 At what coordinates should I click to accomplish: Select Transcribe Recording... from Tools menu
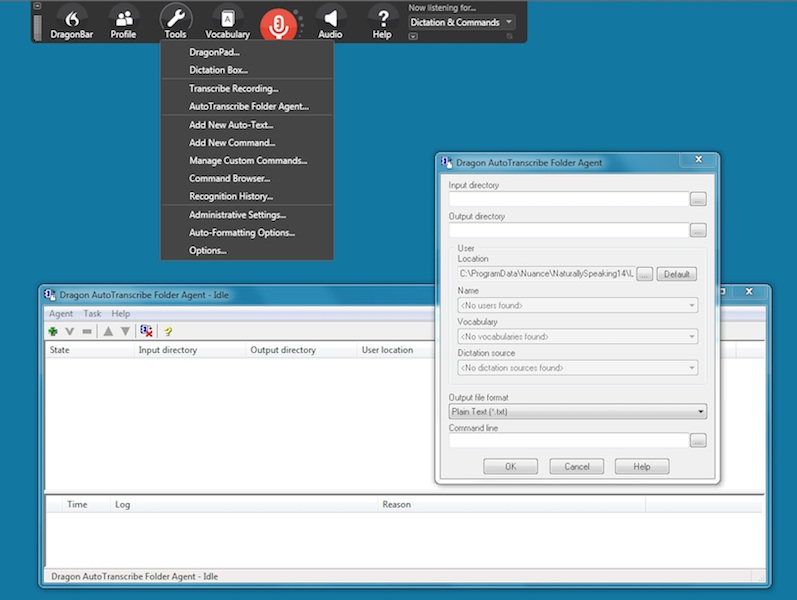click(234, 89)
